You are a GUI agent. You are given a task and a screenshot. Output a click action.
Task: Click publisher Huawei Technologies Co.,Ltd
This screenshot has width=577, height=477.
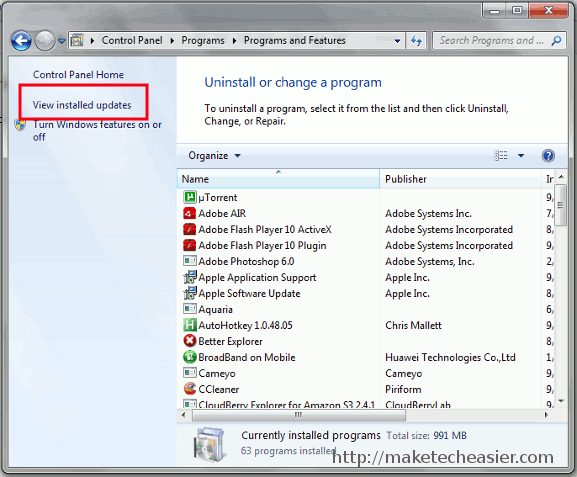(450, 357)
